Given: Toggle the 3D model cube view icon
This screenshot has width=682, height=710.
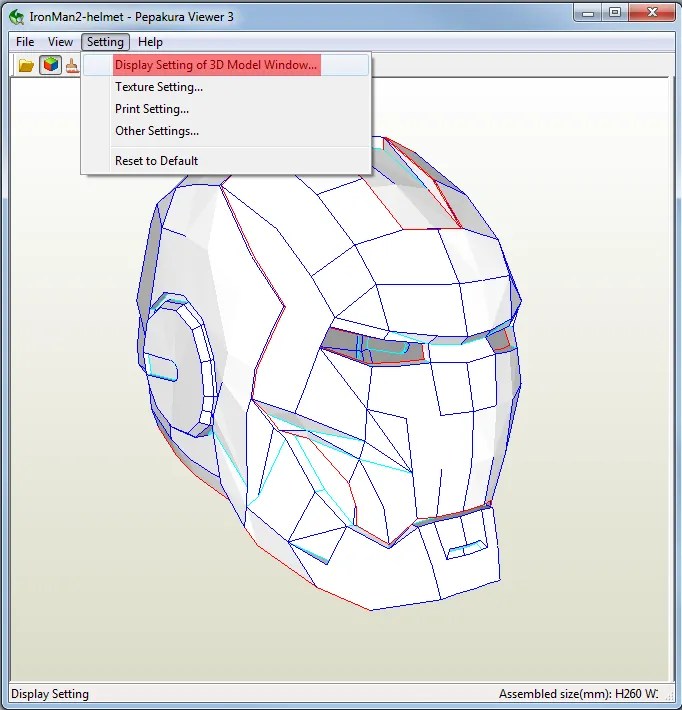Looking at the screenshot, I should (x=50, y=65).
